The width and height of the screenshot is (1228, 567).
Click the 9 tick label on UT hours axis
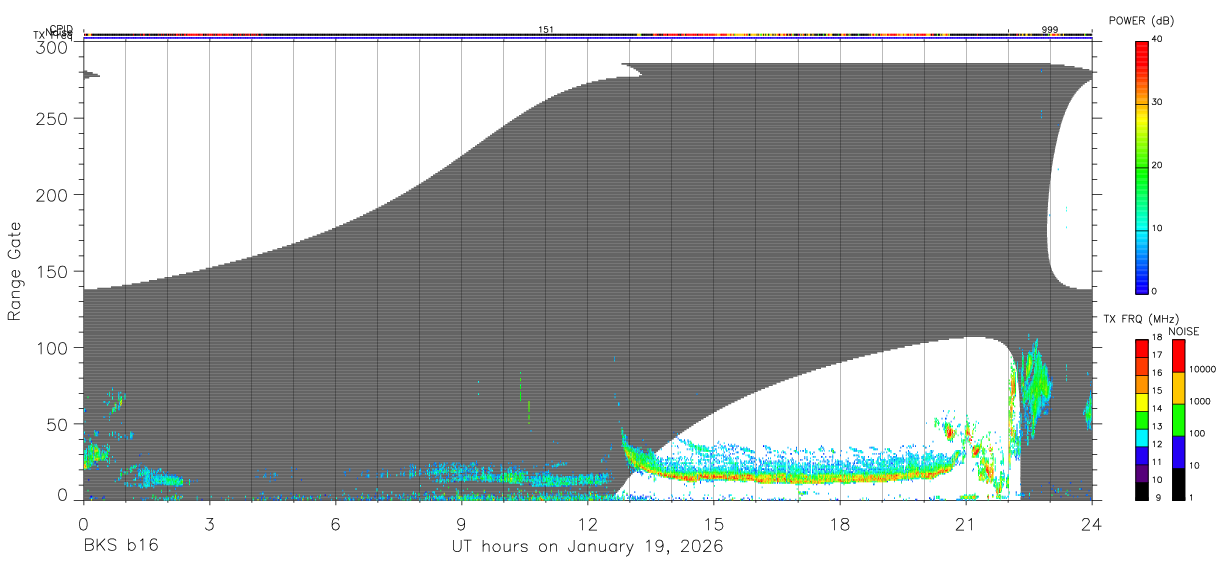(x=461, y=525)
